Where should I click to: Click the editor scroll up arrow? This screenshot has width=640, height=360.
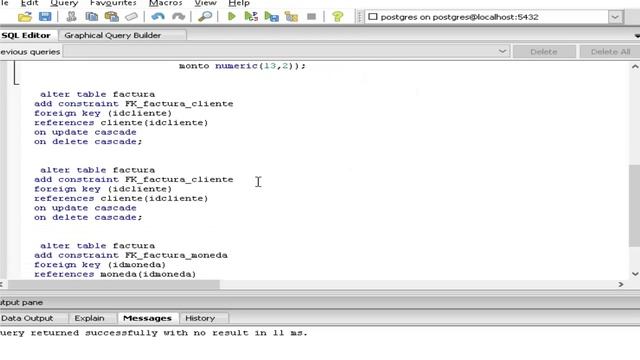click(635, 67)
